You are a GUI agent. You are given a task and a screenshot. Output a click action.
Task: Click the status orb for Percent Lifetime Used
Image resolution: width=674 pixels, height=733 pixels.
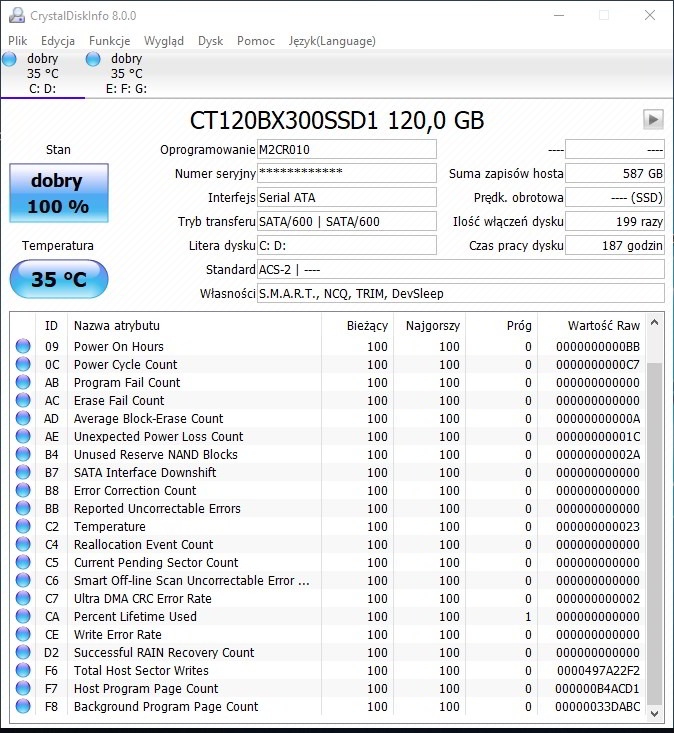(x=23, y=616)
